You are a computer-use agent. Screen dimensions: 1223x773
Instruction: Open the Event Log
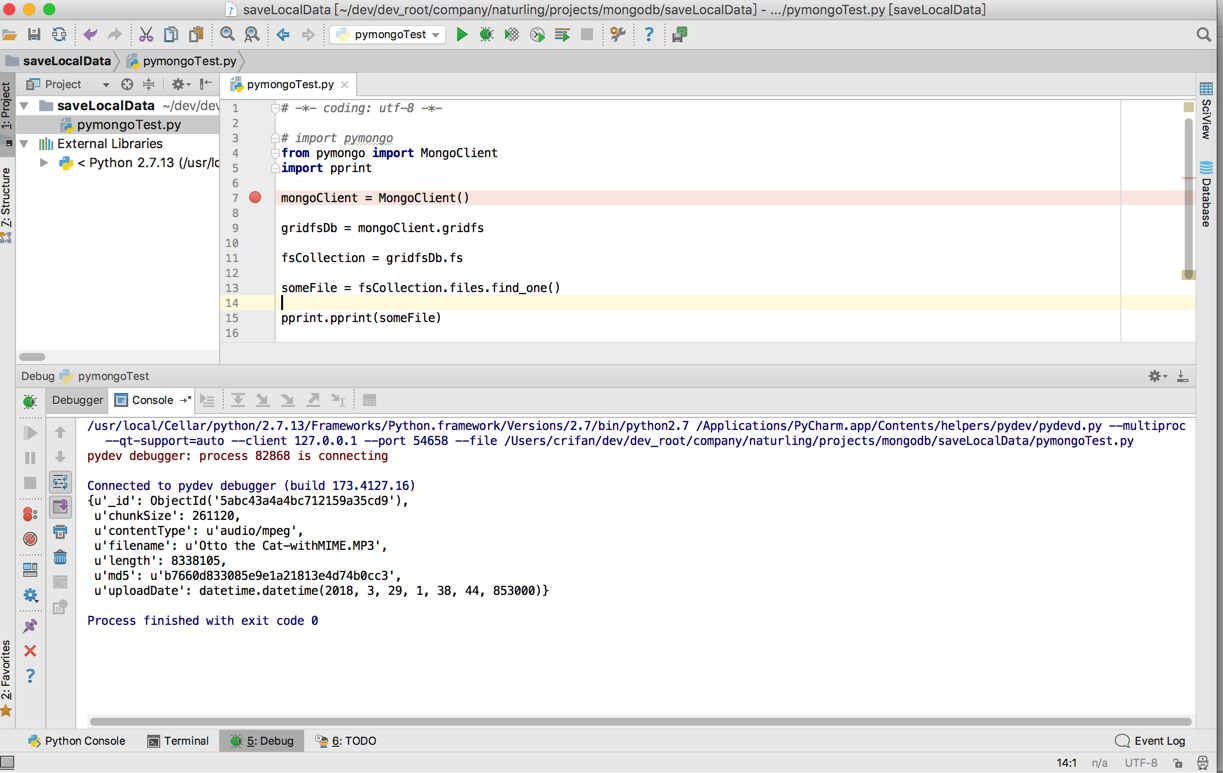pyautogui.click(x=1150, y=741)
